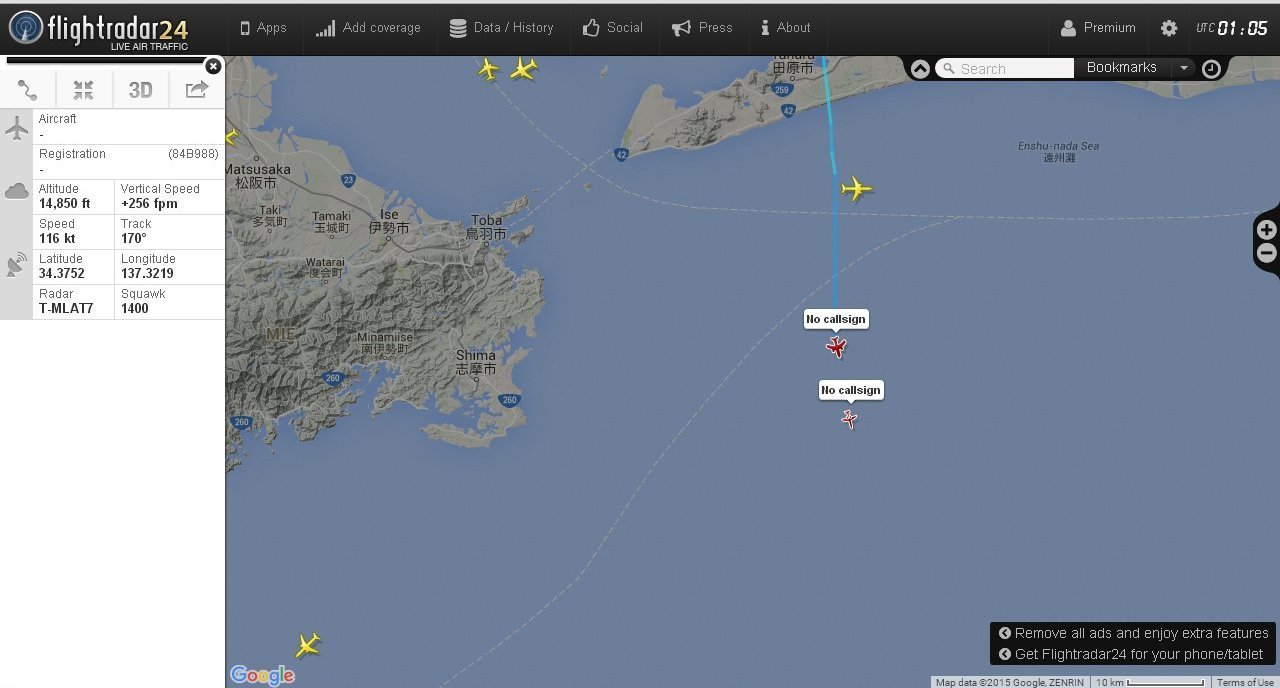Image resolution: width=1280 pixels, height=688 pixels.
Task: Click the share flight icon
Action: [x=197, y=90]
